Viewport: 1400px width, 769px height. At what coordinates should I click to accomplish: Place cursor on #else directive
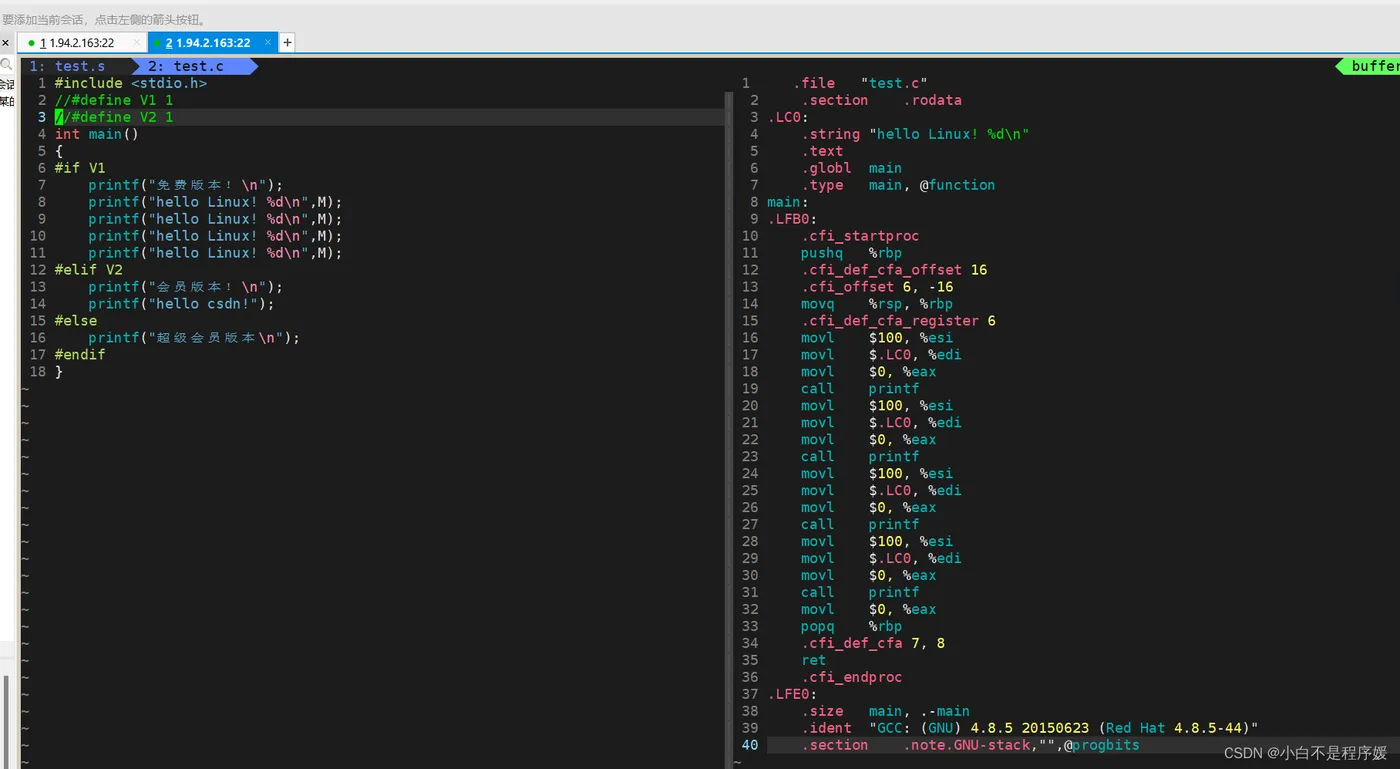[76, 321]
